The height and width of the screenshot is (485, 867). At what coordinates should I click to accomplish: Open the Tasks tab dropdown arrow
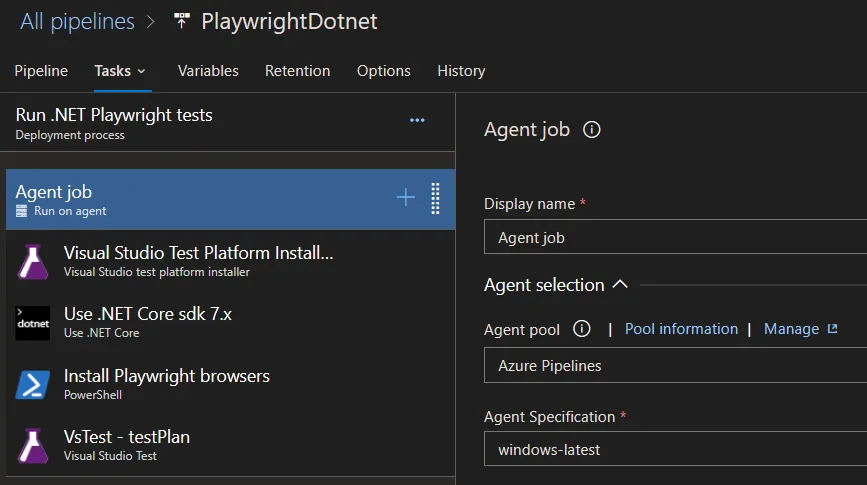coord(141,71)
